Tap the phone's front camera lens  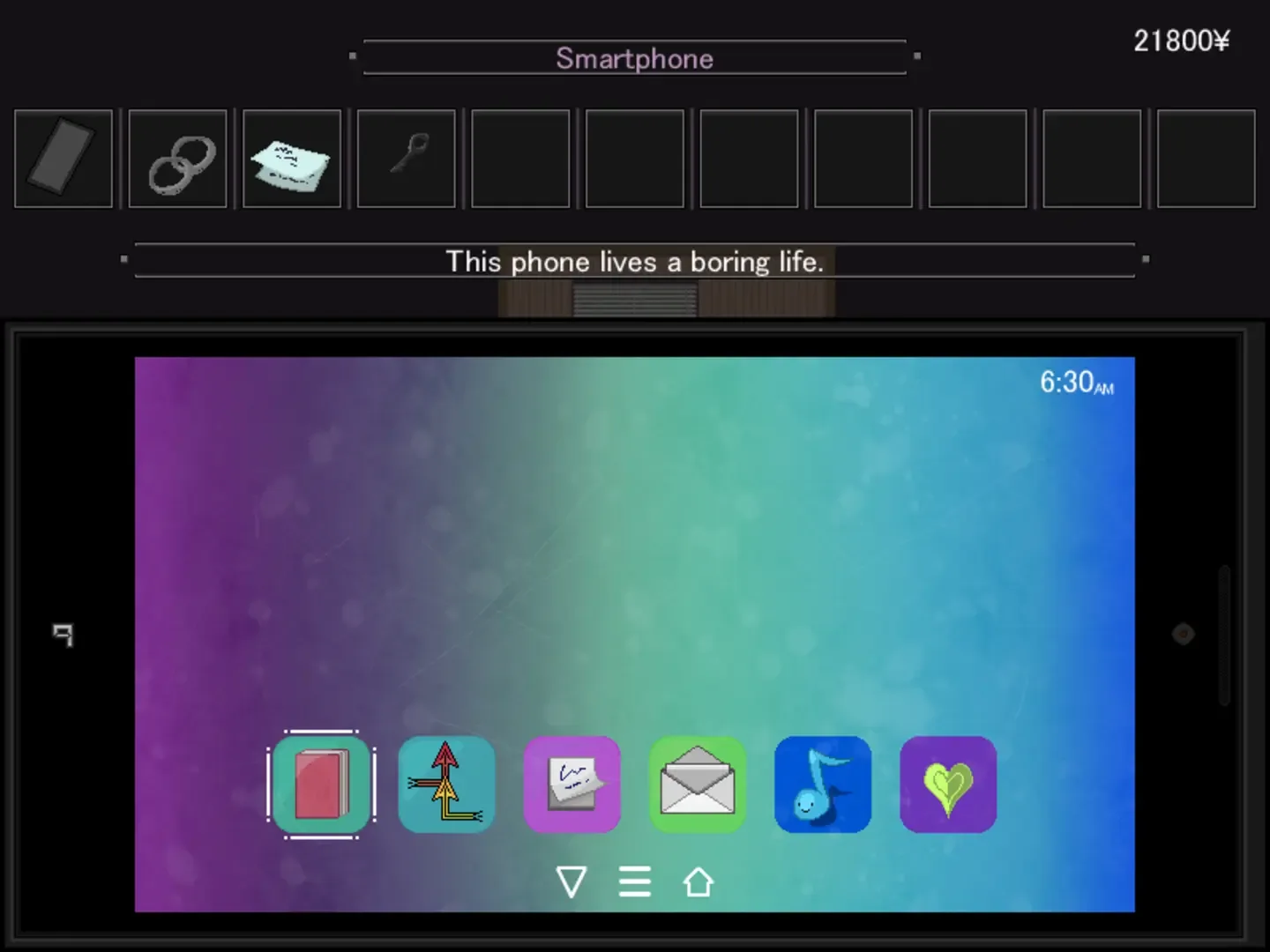1183,633
